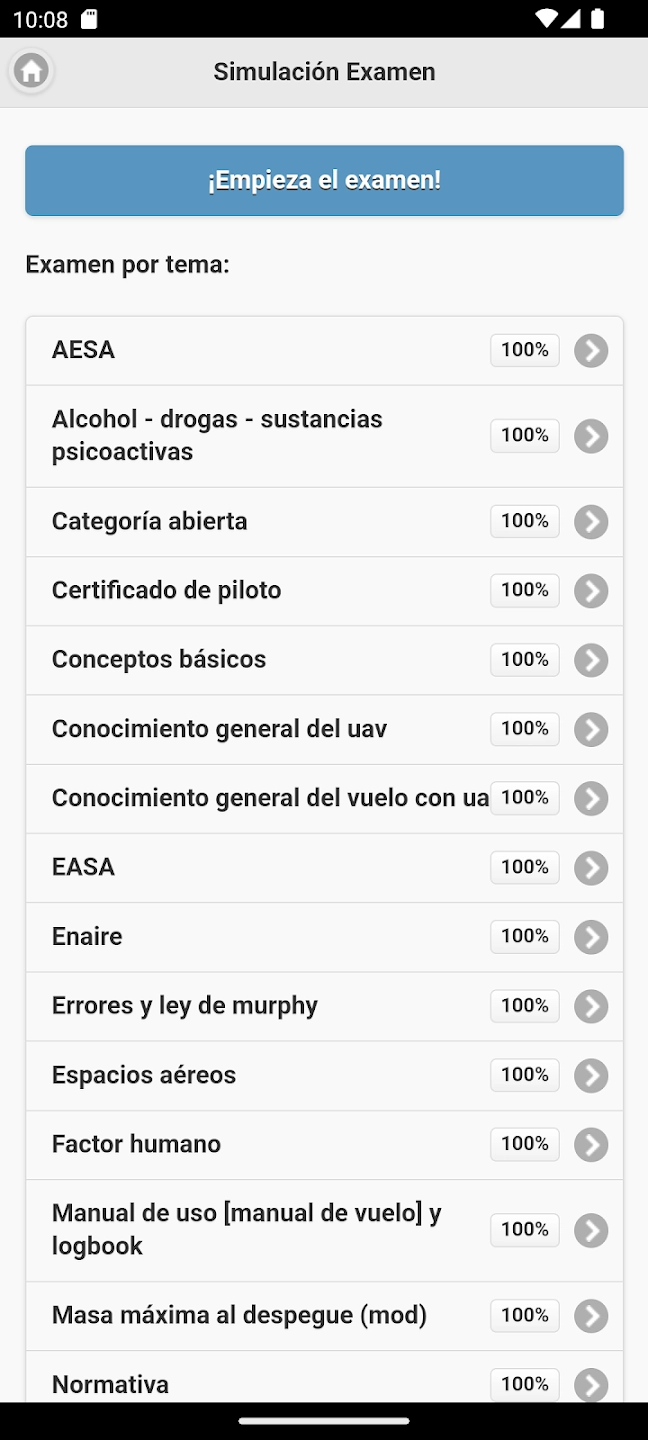Tap the home icon in header
648x1440 pixels.
tap(31, 71)
